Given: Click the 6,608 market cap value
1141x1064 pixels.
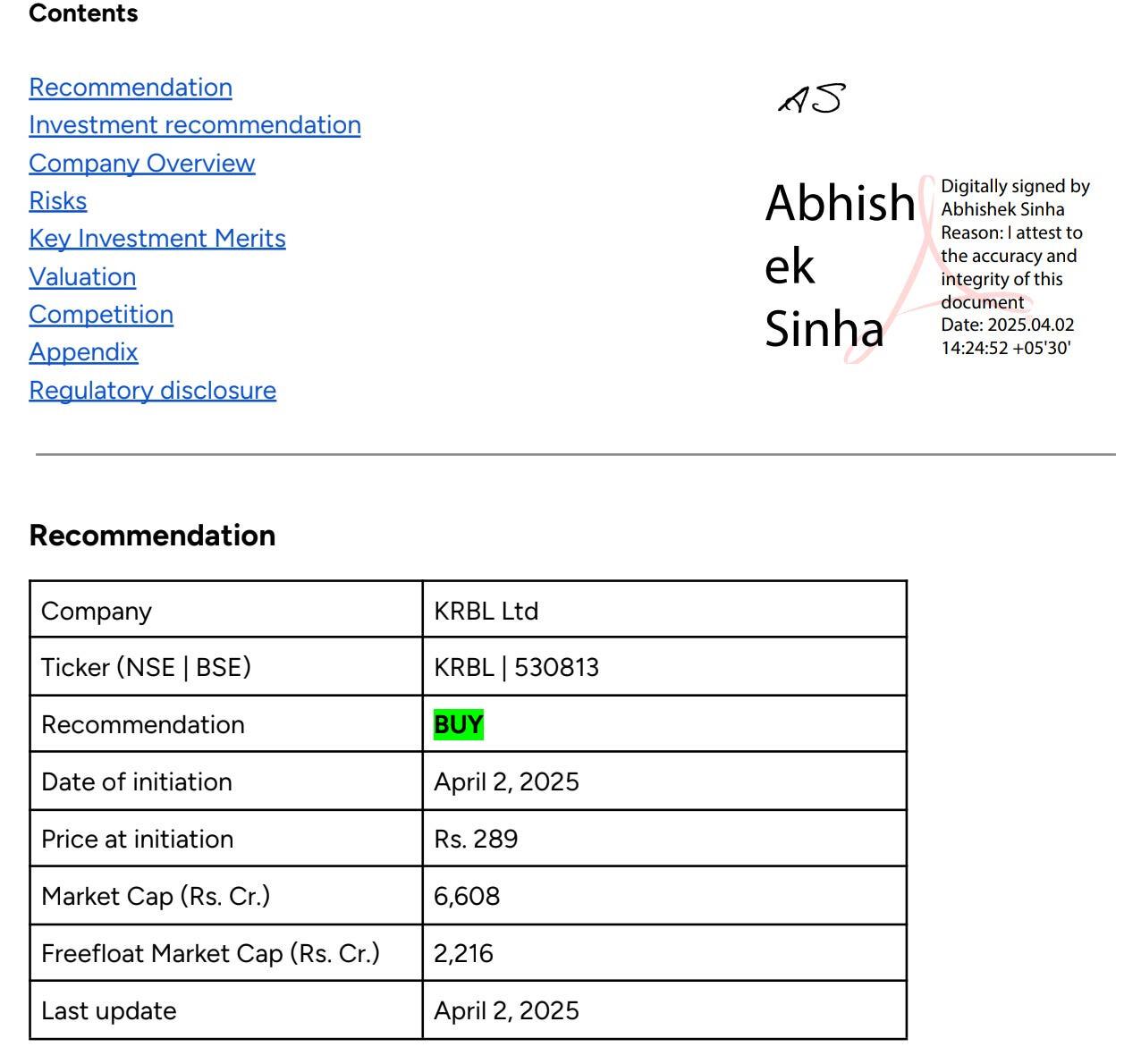Looking at the screenshot, I should tap(467, 896).
